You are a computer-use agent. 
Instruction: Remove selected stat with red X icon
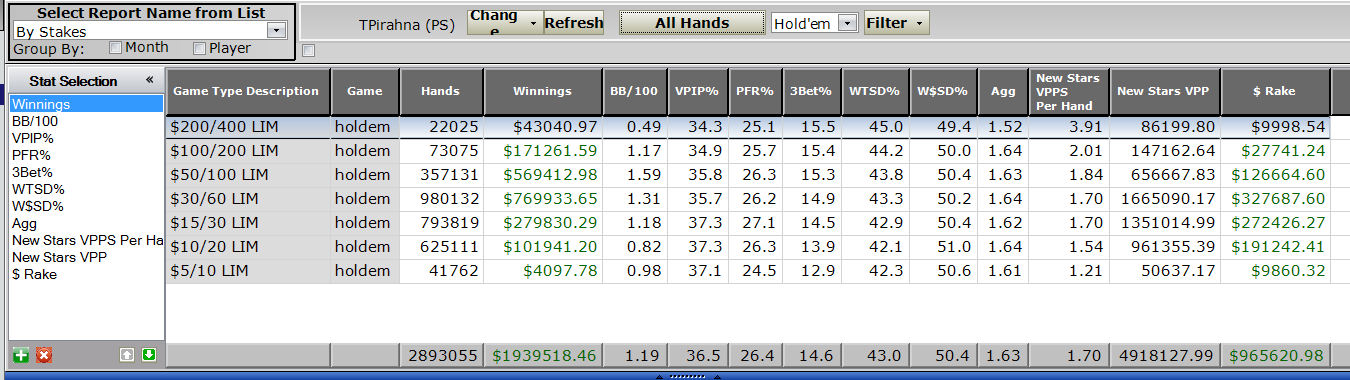pyautogui.click(x=44, y=355)
